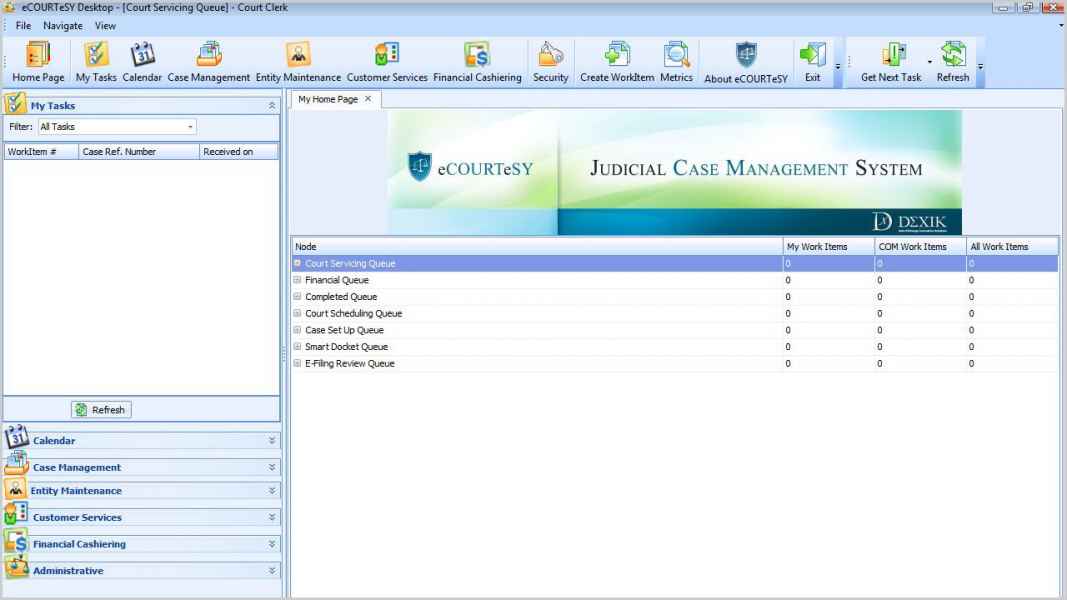Expand the E-Filing Review Queue node
The image size is (1067, 600).
pyautogui.click(x=297, y=364)
